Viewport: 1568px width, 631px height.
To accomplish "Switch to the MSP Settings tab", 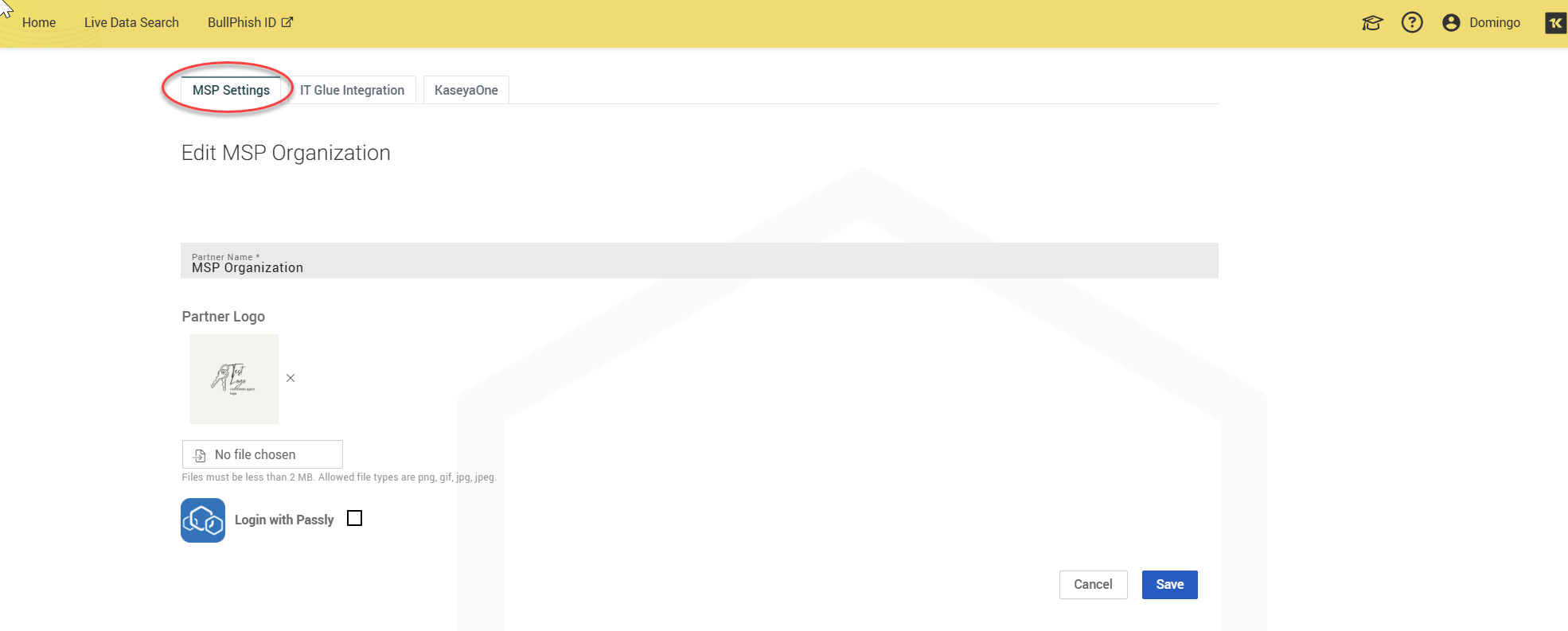I will point(231,90).
